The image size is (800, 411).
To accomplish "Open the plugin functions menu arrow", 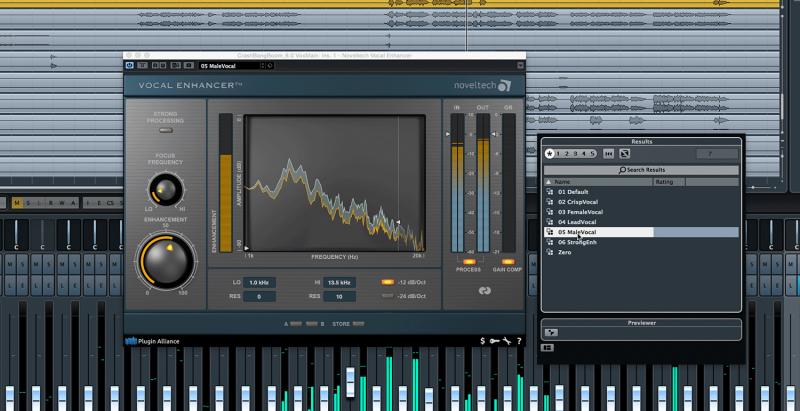I will tap(520, 65).
